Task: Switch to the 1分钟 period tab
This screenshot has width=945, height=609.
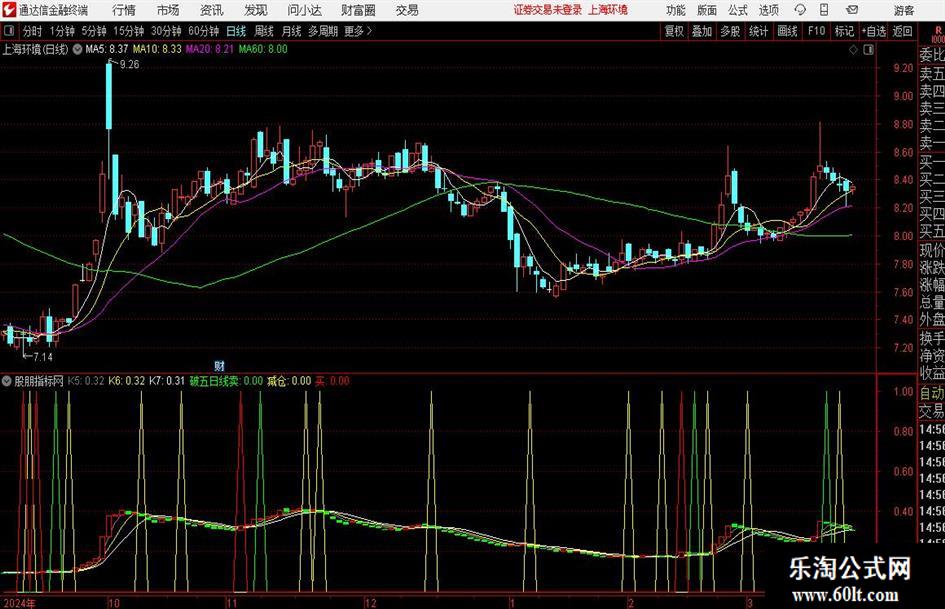Action: [62, 31]
